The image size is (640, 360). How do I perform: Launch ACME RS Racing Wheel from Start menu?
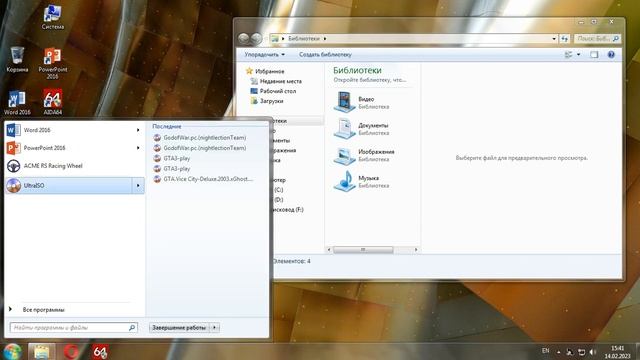coord(74,166)
